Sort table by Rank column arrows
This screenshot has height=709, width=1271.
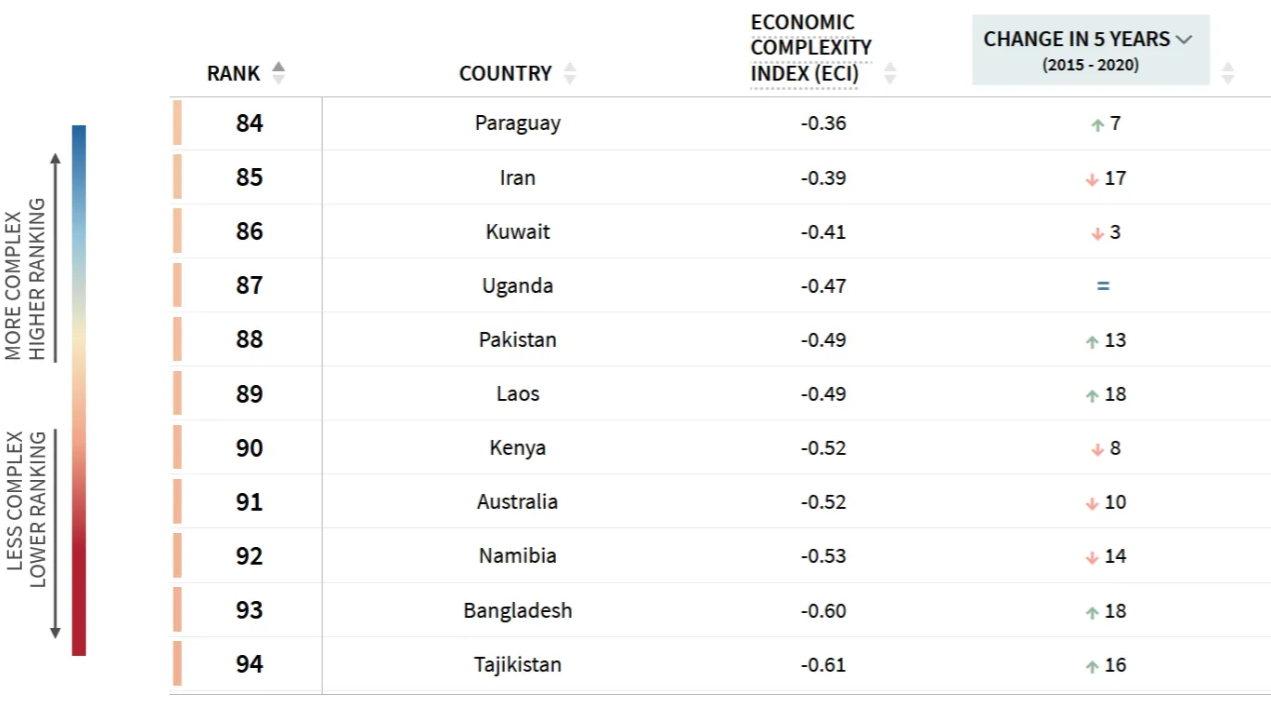(x=278, y=73)
